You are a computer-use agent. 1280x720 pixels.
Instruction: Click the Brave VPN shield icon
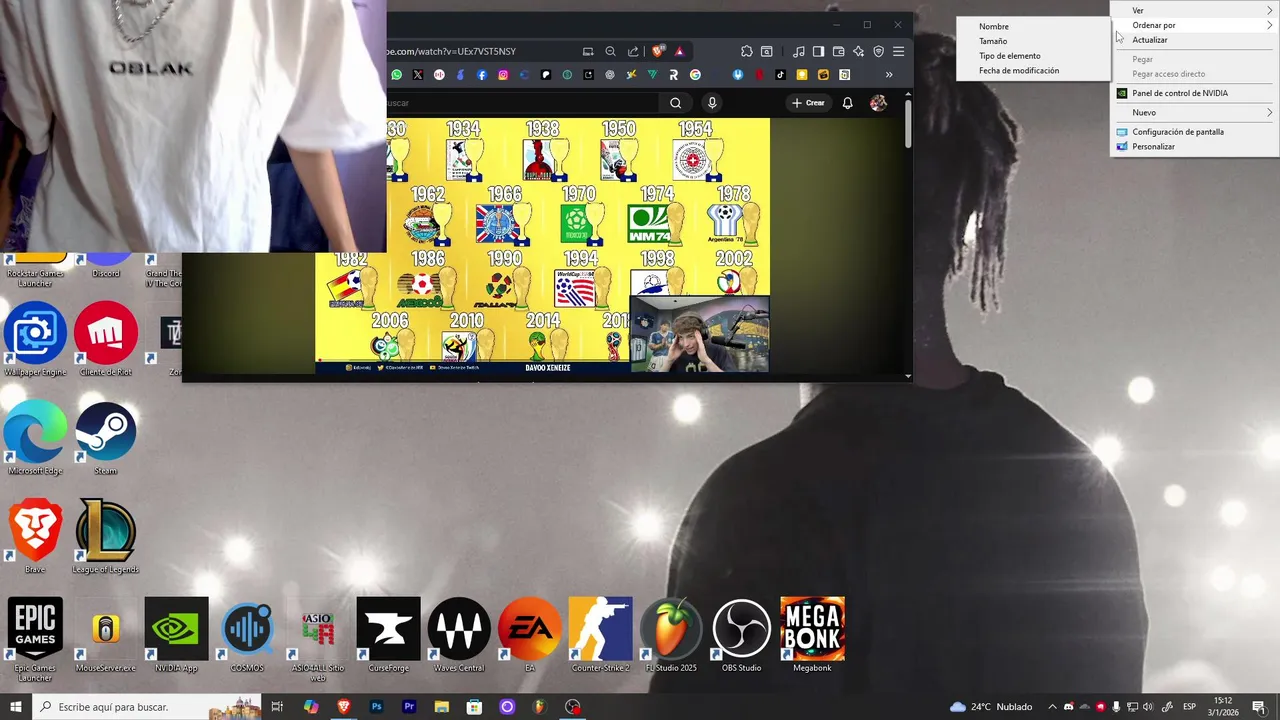pyautogui.click(x=878, y=51)
